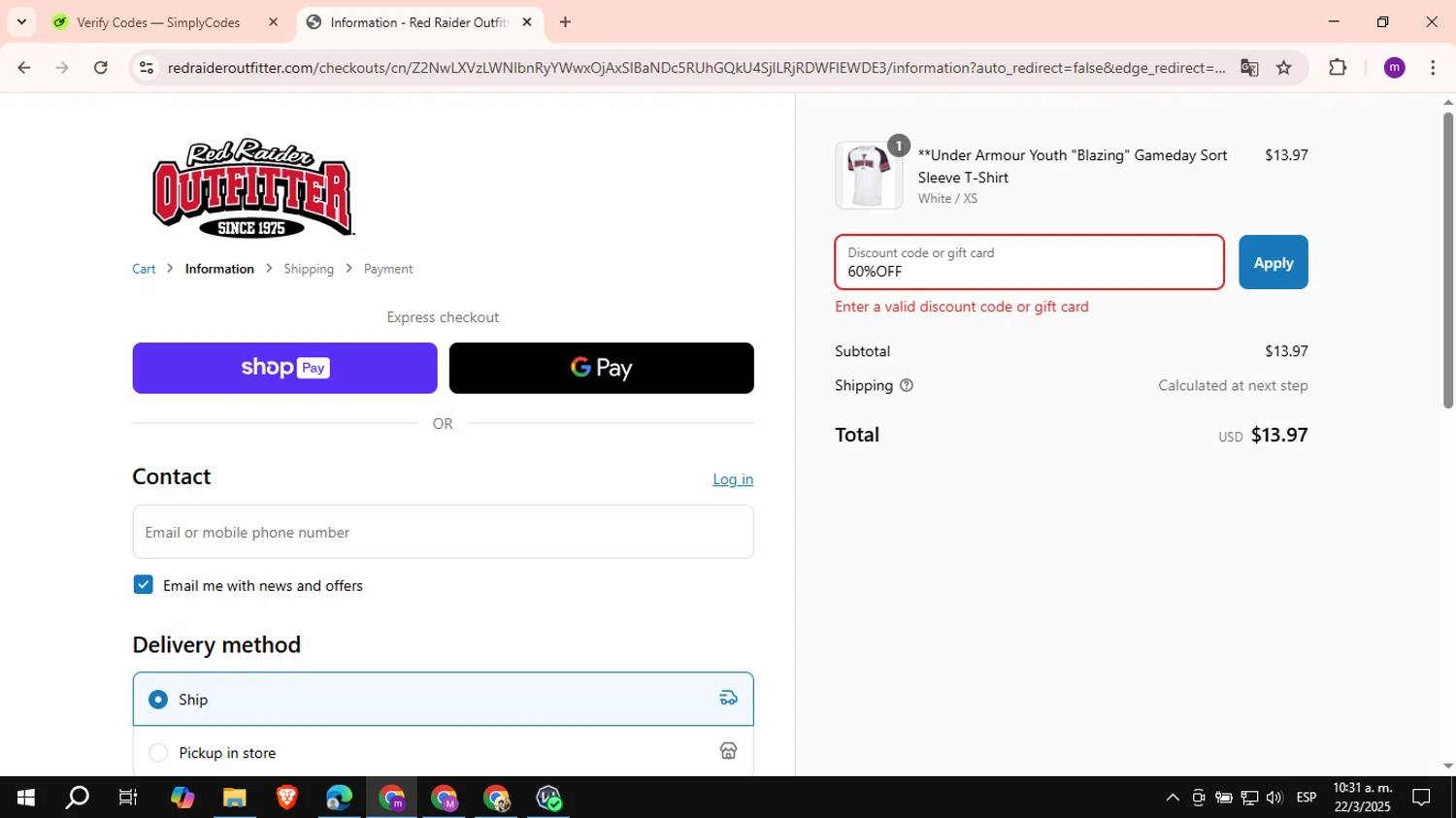Bookmark this page with the star icon
This screenshot has height=818, width=1456.
pos(1284,68)
